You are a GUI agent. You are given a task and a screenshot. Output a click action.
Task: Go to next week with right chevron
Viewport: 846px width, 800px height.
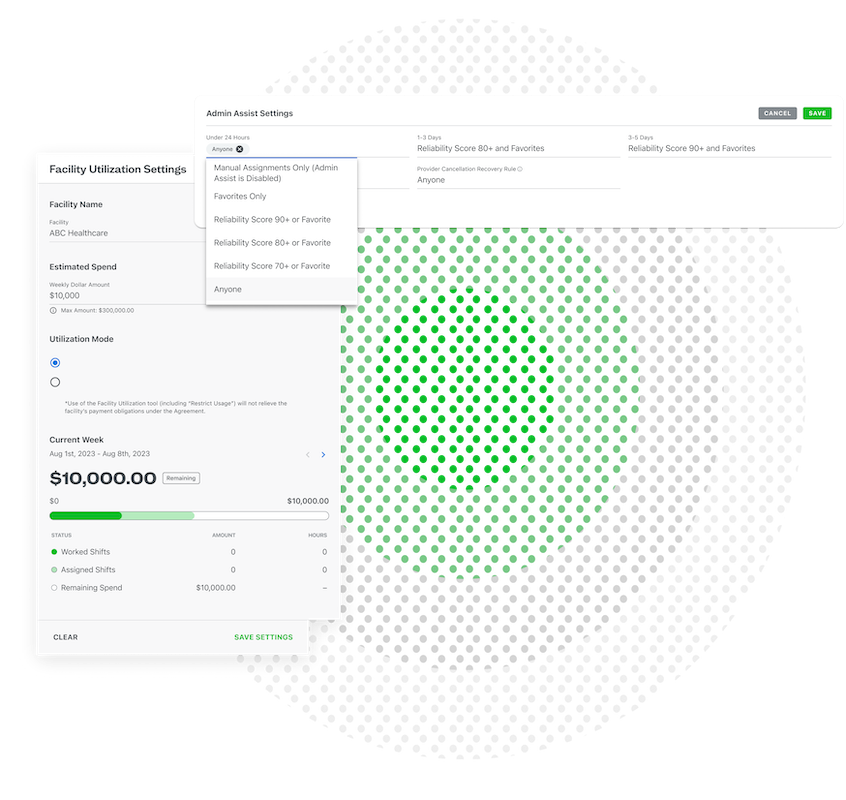pos(322,455)
